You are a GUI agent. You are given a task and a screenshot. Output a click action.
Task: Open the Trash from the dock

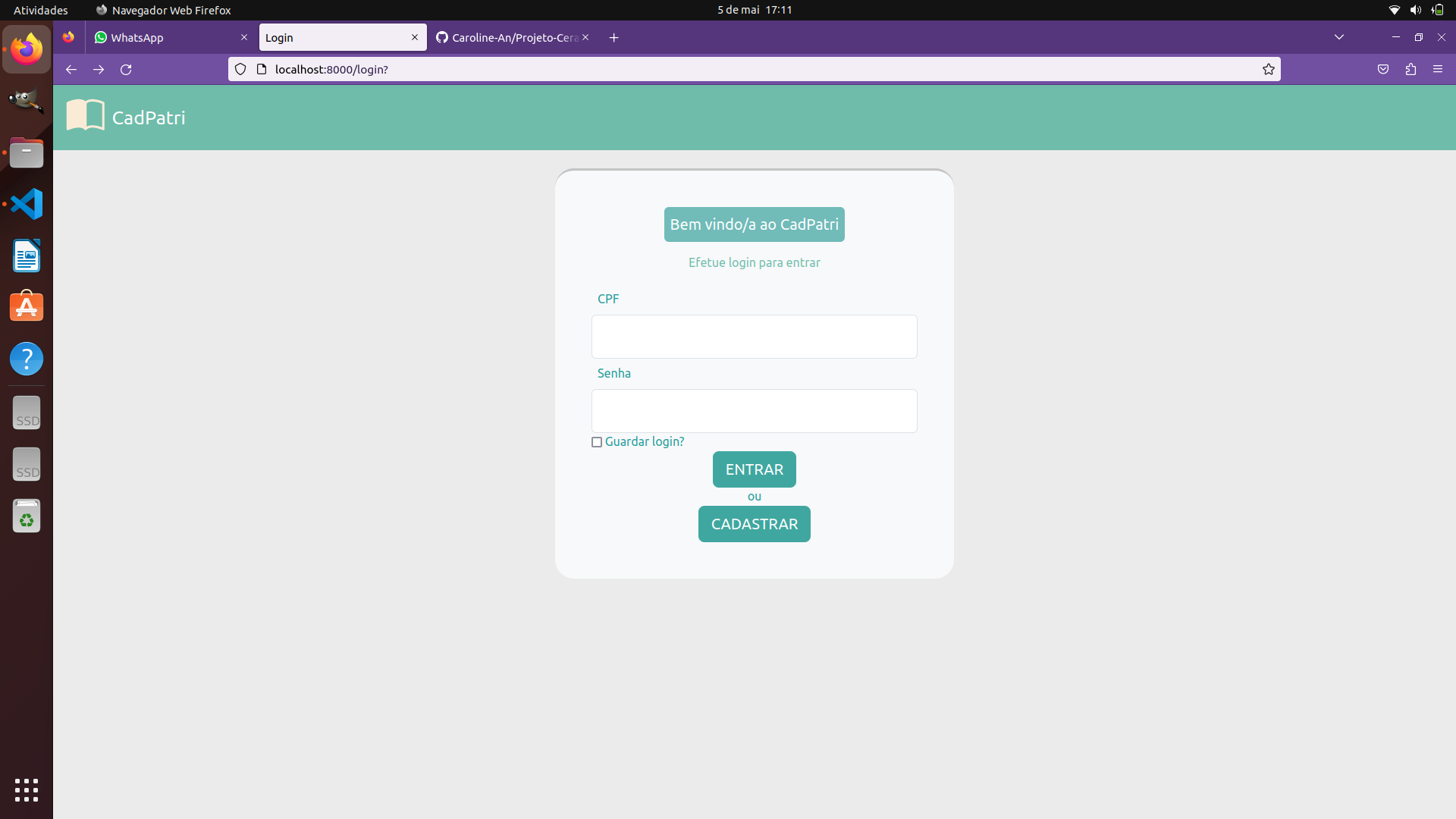pyautogui.click(x=27, y=516)
